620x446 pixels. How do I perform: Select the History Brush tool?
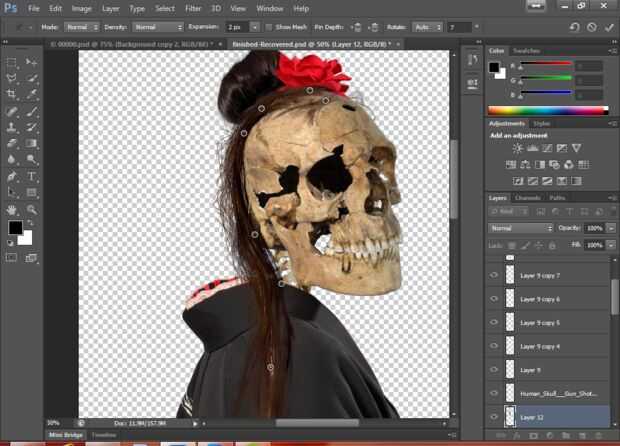coord(31,127)
